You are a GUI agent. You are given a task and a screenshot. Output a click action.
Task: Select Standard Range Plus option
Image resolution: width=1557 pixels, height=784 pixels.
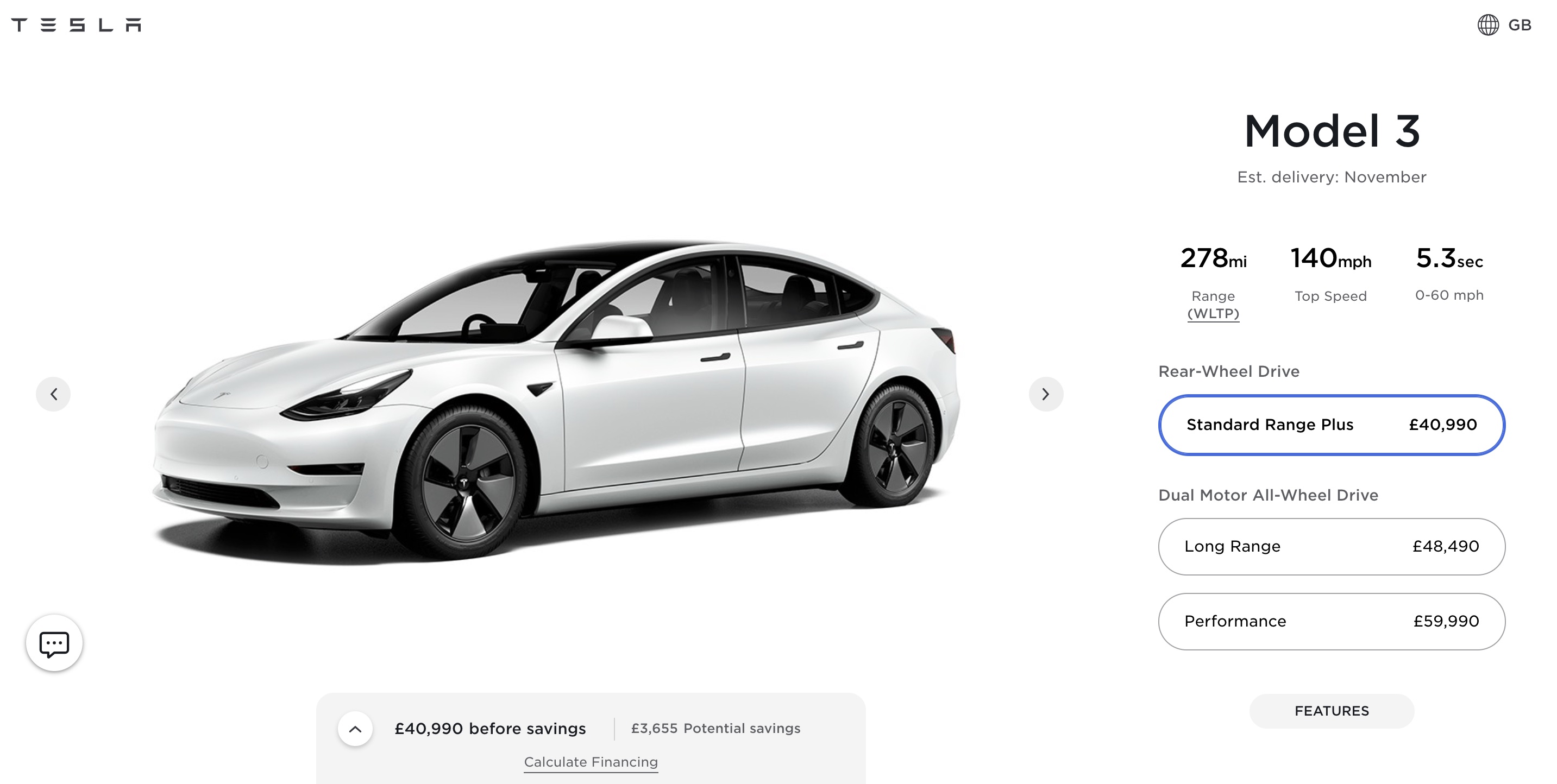[1332, 425]
